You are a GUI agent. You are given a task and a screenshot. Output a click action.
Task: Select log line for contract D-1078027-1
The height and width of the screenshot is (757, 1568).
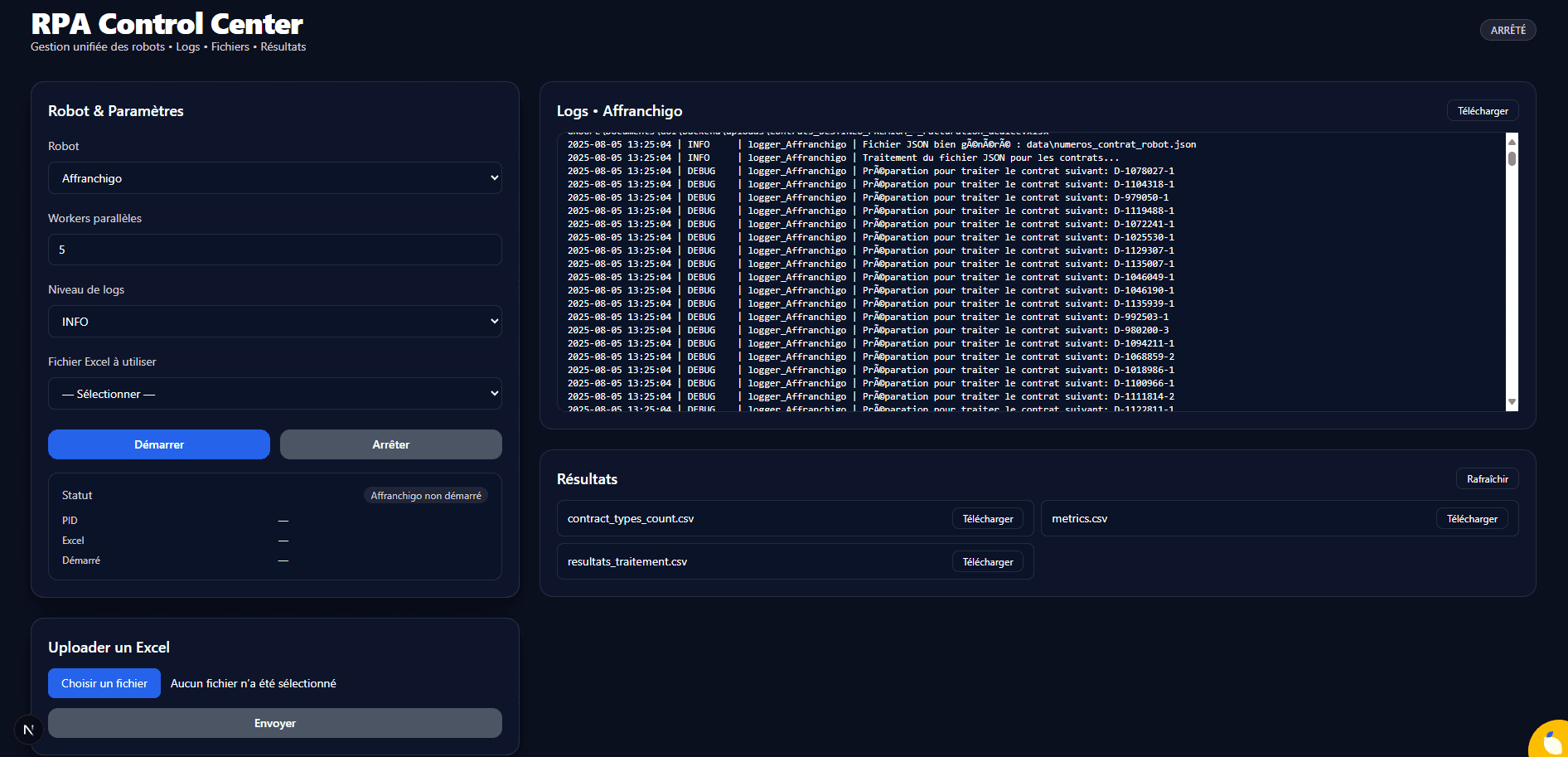(871, 171)
